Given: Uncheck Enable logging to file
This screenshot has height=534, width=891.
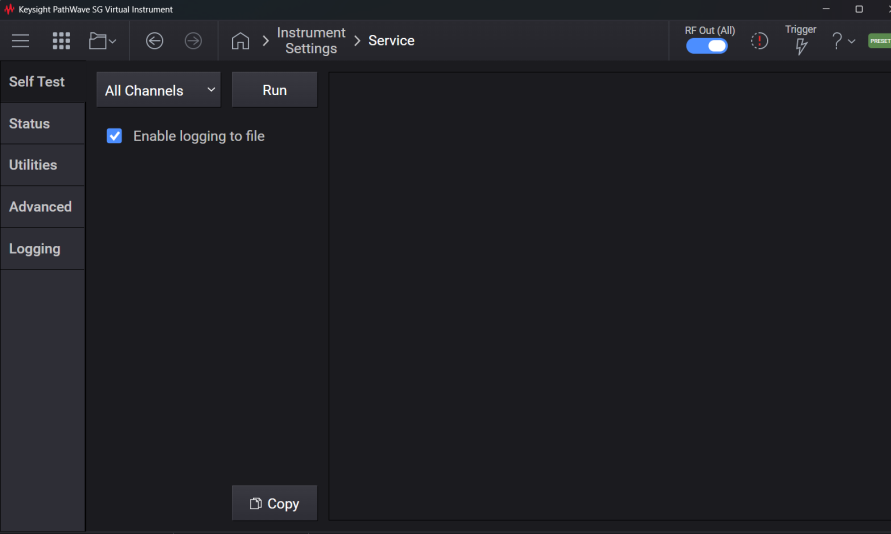Looking at the screenshot, I should (115, 136).
